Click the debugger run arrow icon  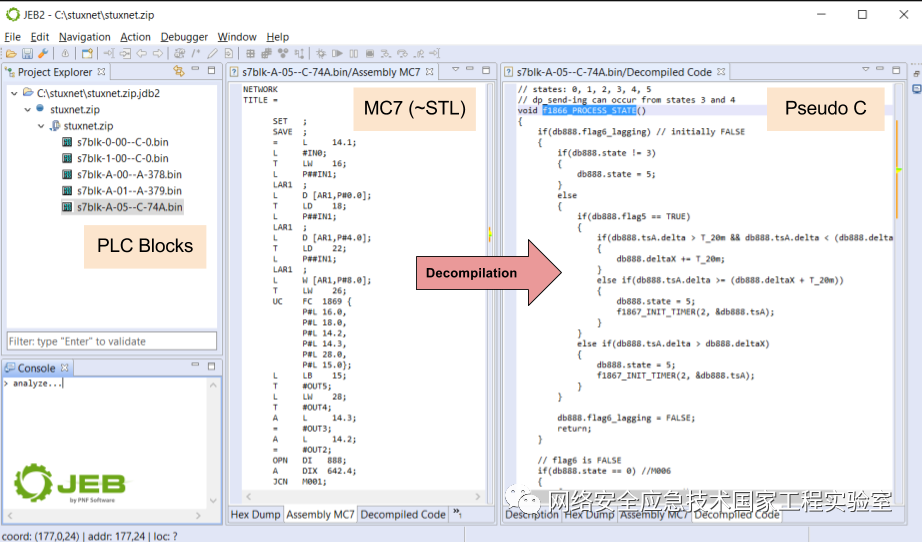[x=338, y=53]
